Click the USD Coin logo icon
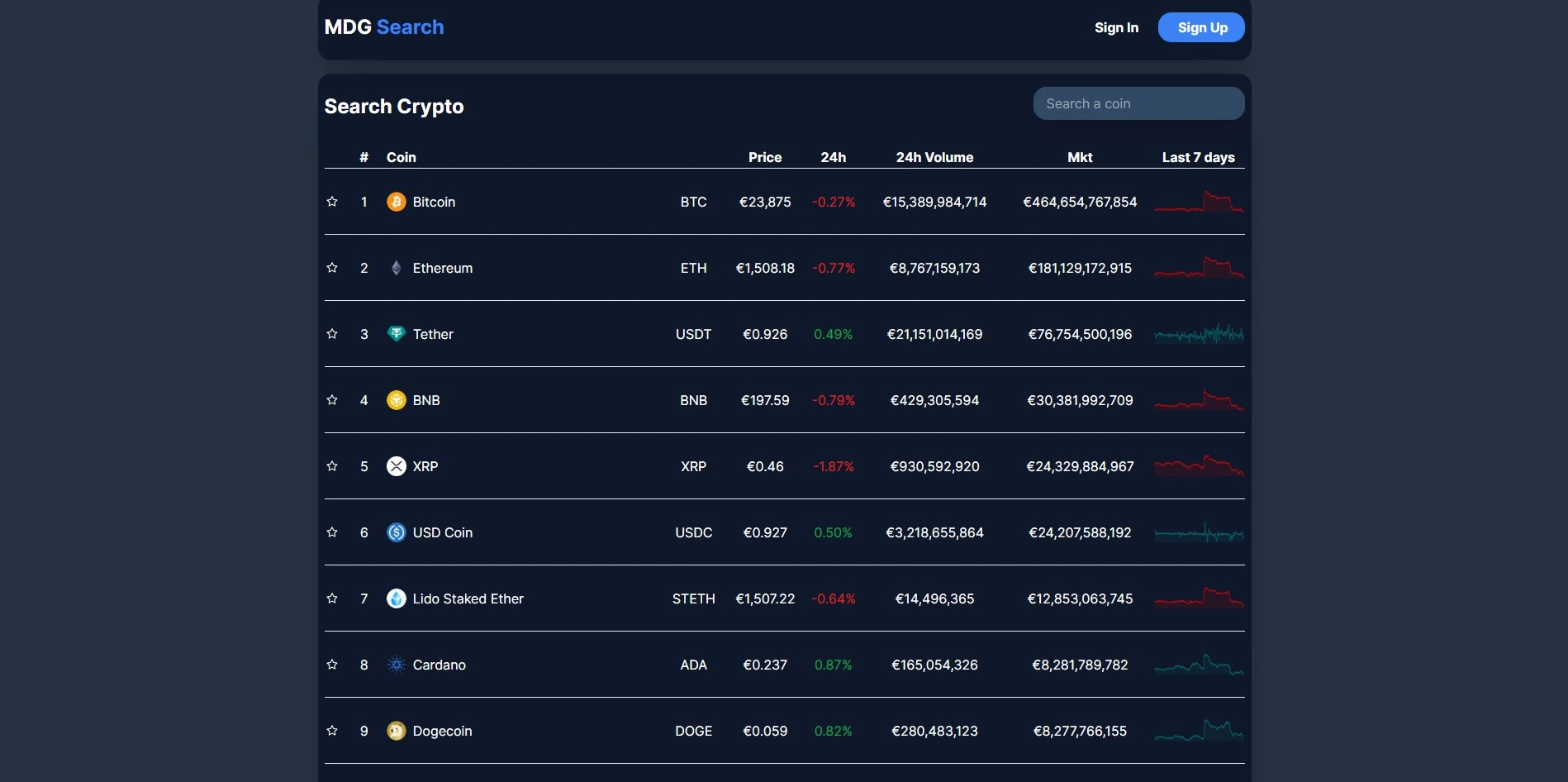Screen dimensions: 1568x782 coord(397,532)
